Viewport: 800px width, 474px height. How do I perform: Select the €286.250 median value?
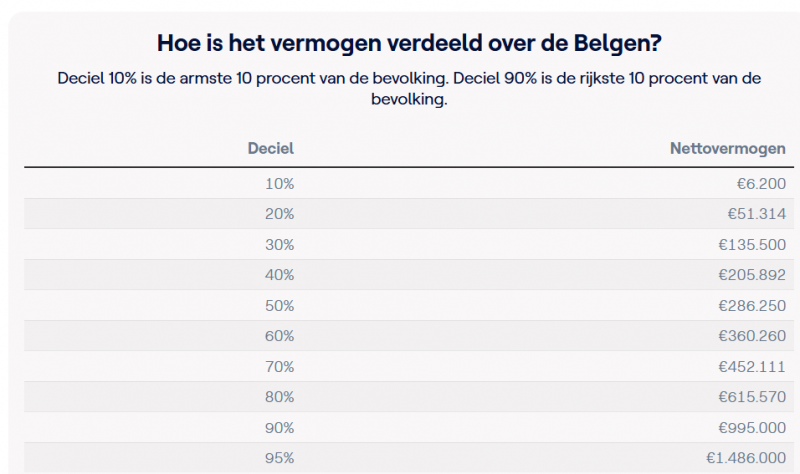tap(752, 306)
